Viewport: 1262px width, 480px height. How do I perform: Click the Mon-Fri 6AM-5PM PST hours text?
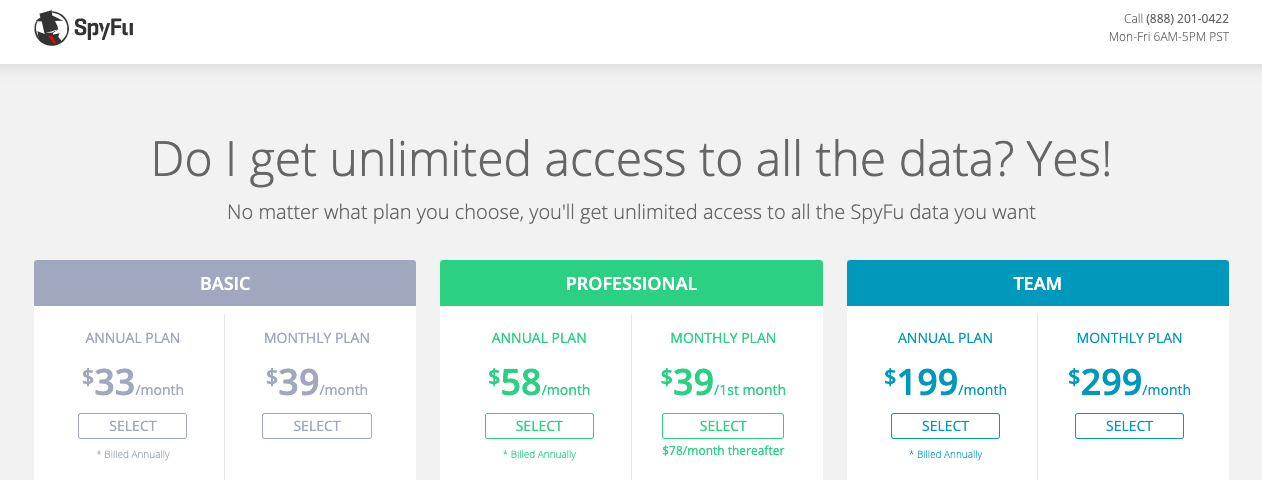click(1169, 37)
